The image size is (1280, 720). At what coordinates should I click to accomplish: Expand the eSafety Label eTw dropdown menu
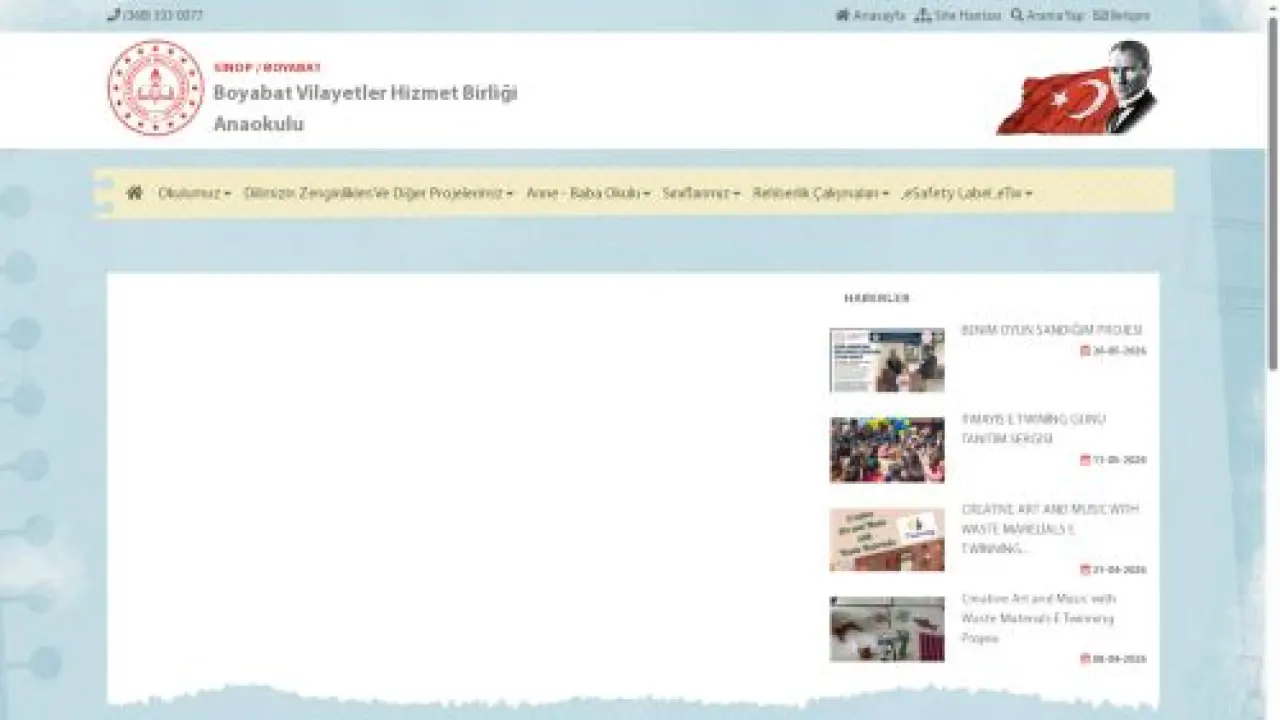pos(967,193)
